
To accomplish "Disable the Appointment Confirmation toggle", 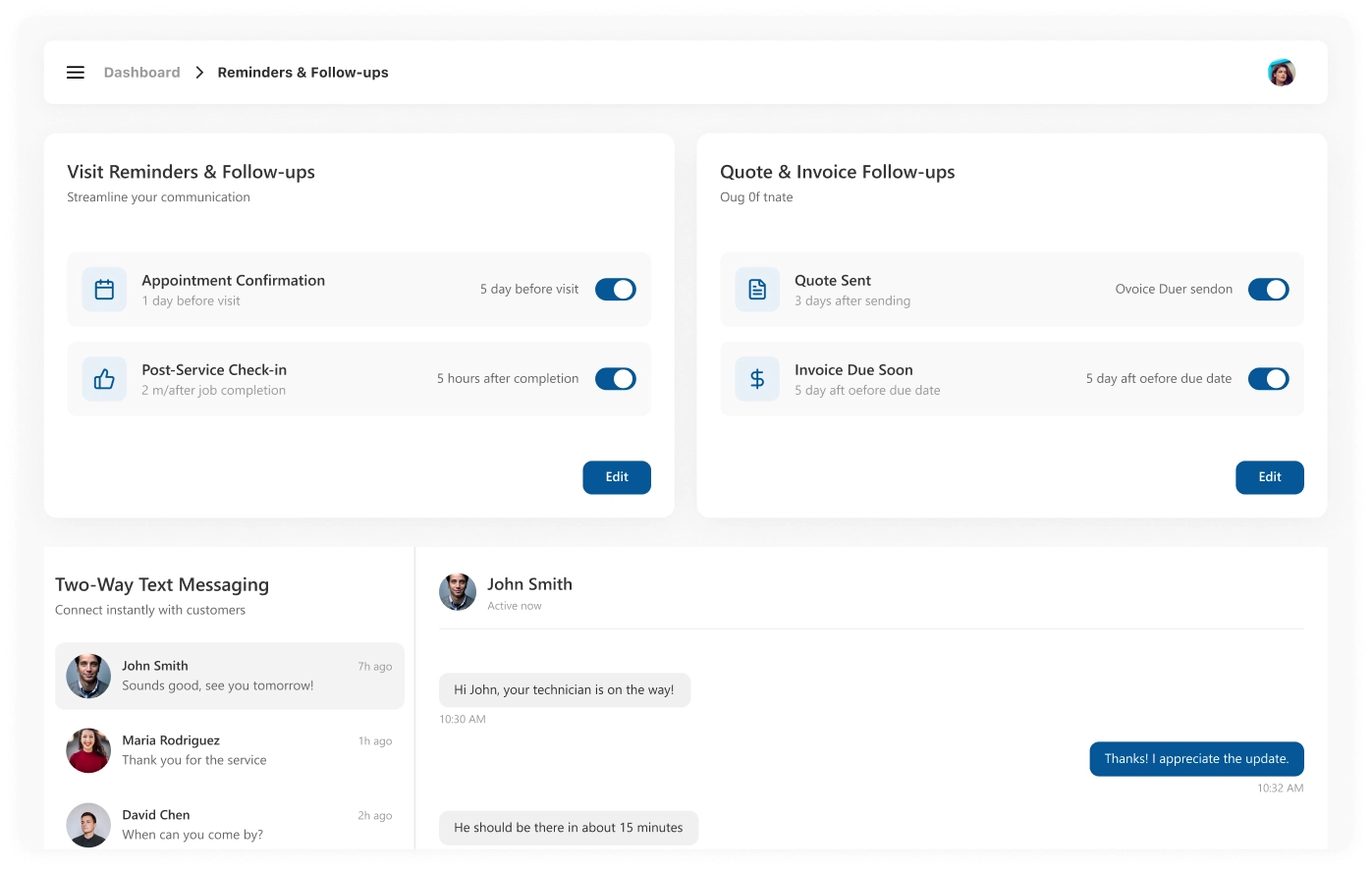I will 616,290.
